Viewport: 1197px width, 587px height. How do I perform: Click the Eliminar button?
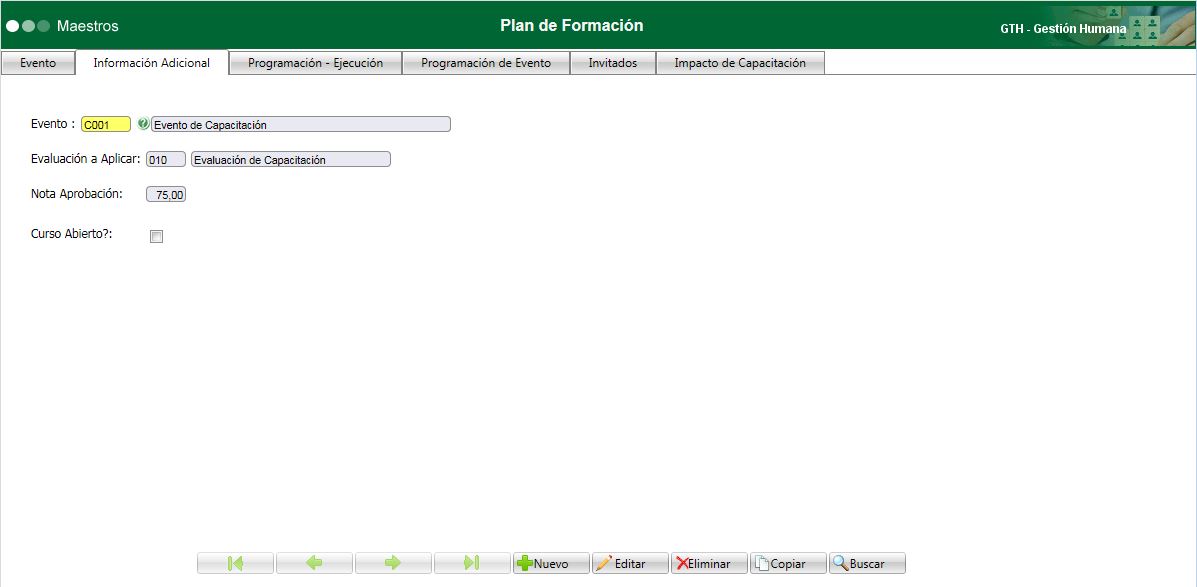pos(709,563)
